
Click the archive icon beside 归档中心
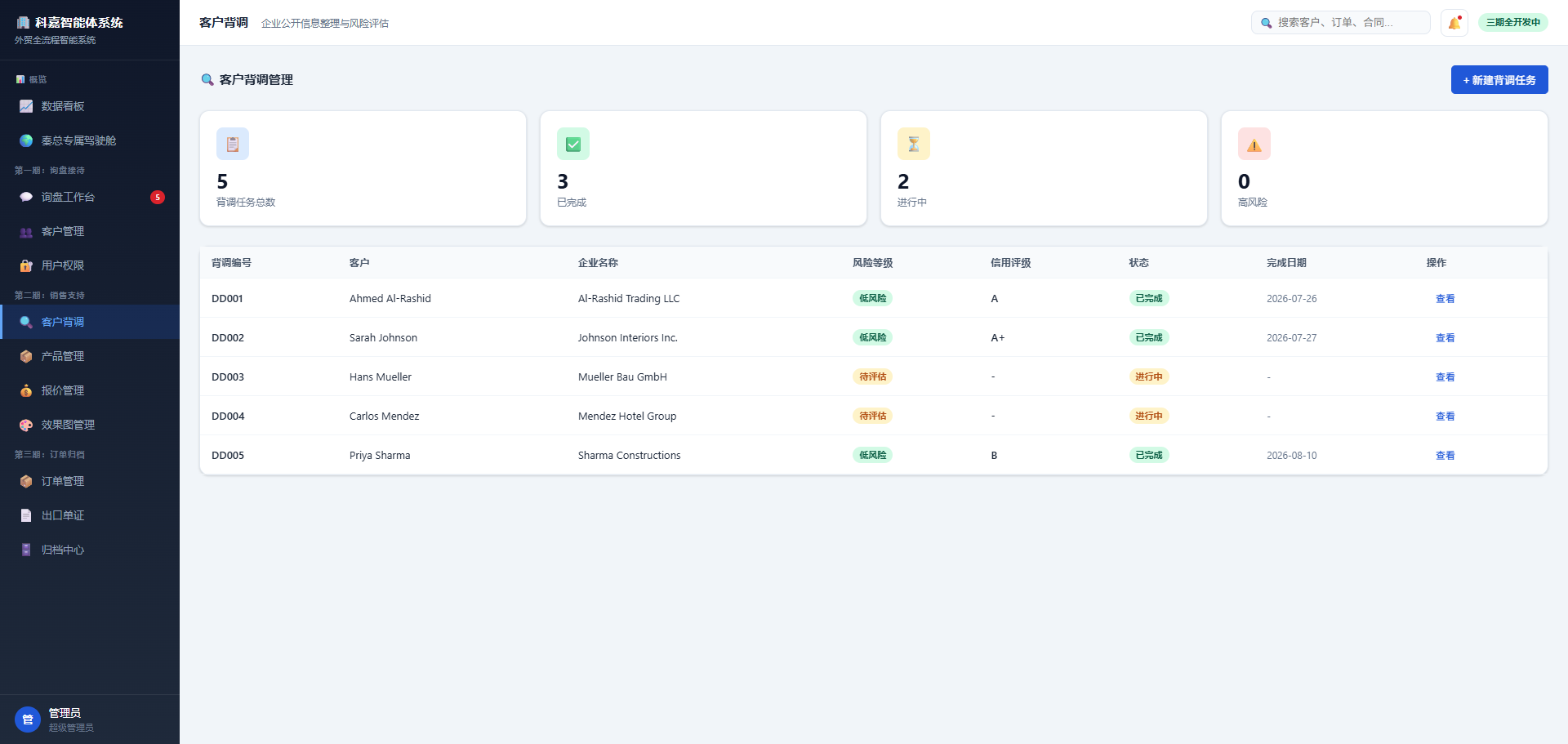click(26, 550)
